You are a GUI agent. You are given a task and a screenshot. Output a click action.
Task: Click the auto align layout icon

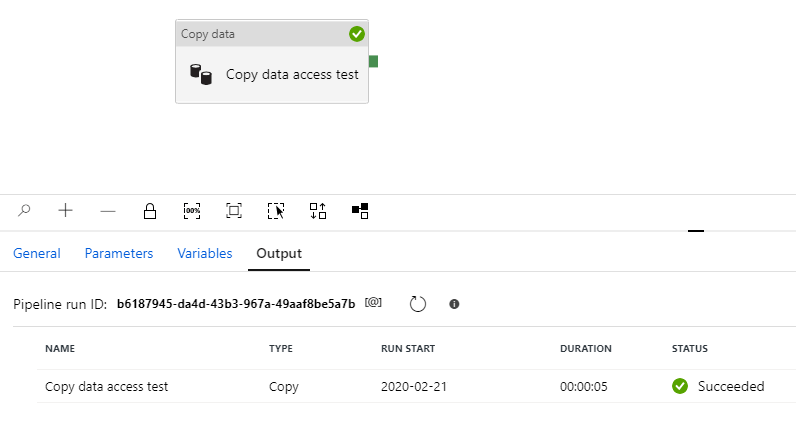[x=318, y=211]
